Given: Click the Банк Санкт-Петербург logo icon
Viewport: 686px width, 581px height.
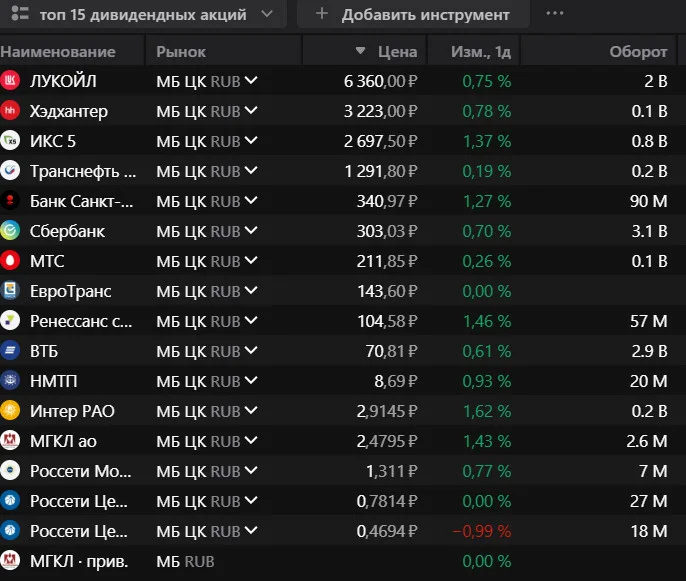Looking at the screenshot, I should [x=10, y=201].
